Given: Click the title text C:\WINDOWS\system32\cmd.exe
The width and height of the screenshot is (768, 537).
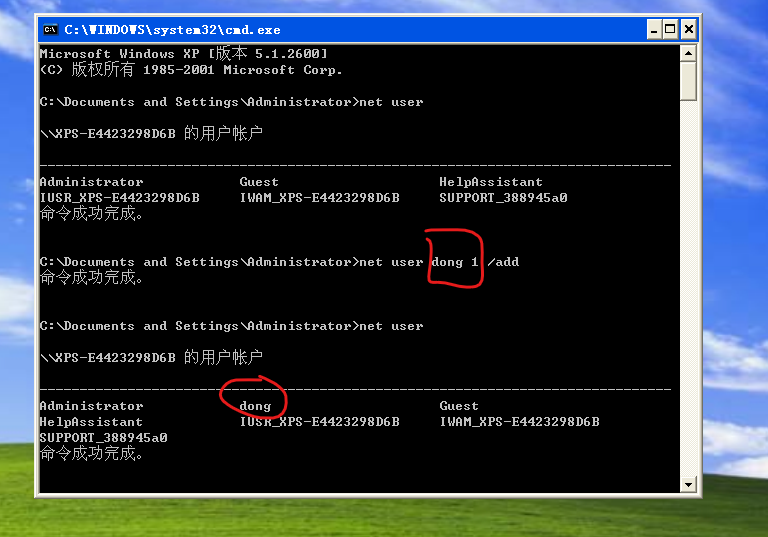Looking at the screenshot, I should click(172, 30).
